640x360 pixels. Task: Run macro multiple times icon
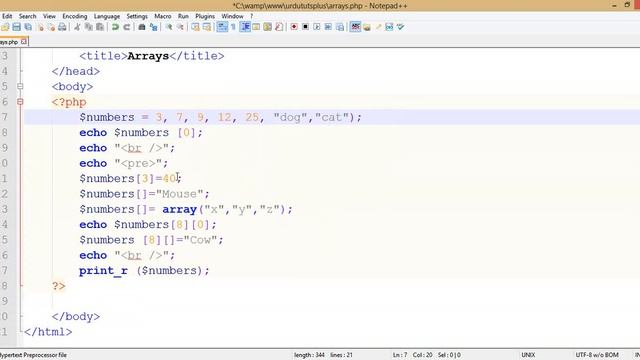(x=328, y=27)
